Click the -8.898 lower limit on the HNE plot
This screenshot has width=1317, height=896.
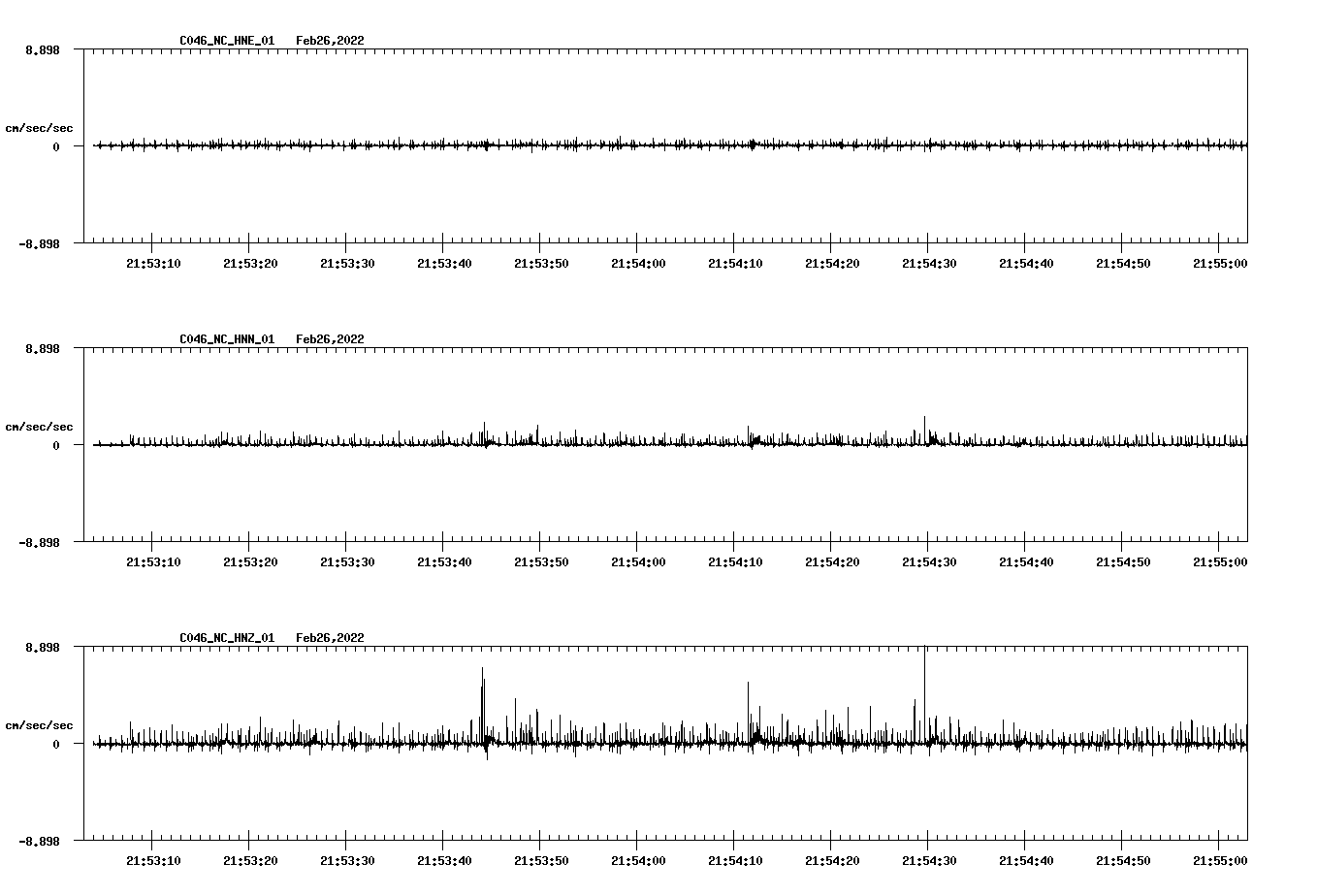coord(39,244)
